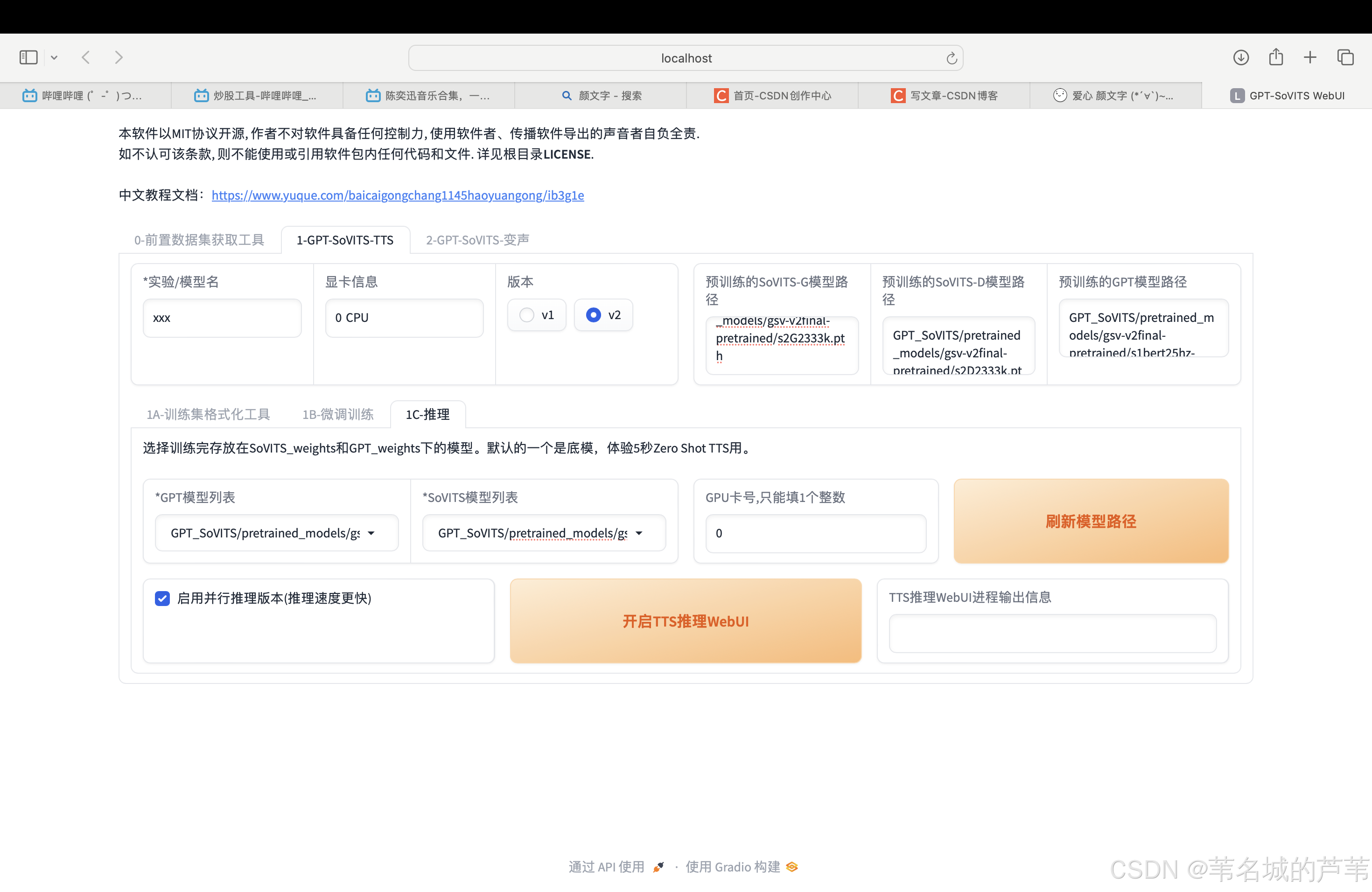Click the browser forward arrow
The height and width of the screenshot is (892, 1372).
tap(119, 58)
